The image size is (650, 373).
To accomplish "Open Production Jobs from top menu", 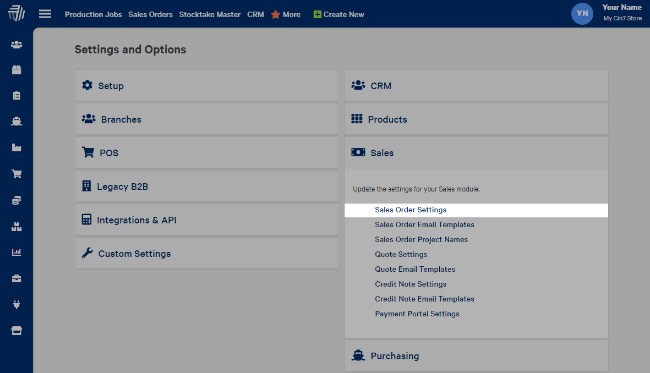I will click(x=93, y=15).
